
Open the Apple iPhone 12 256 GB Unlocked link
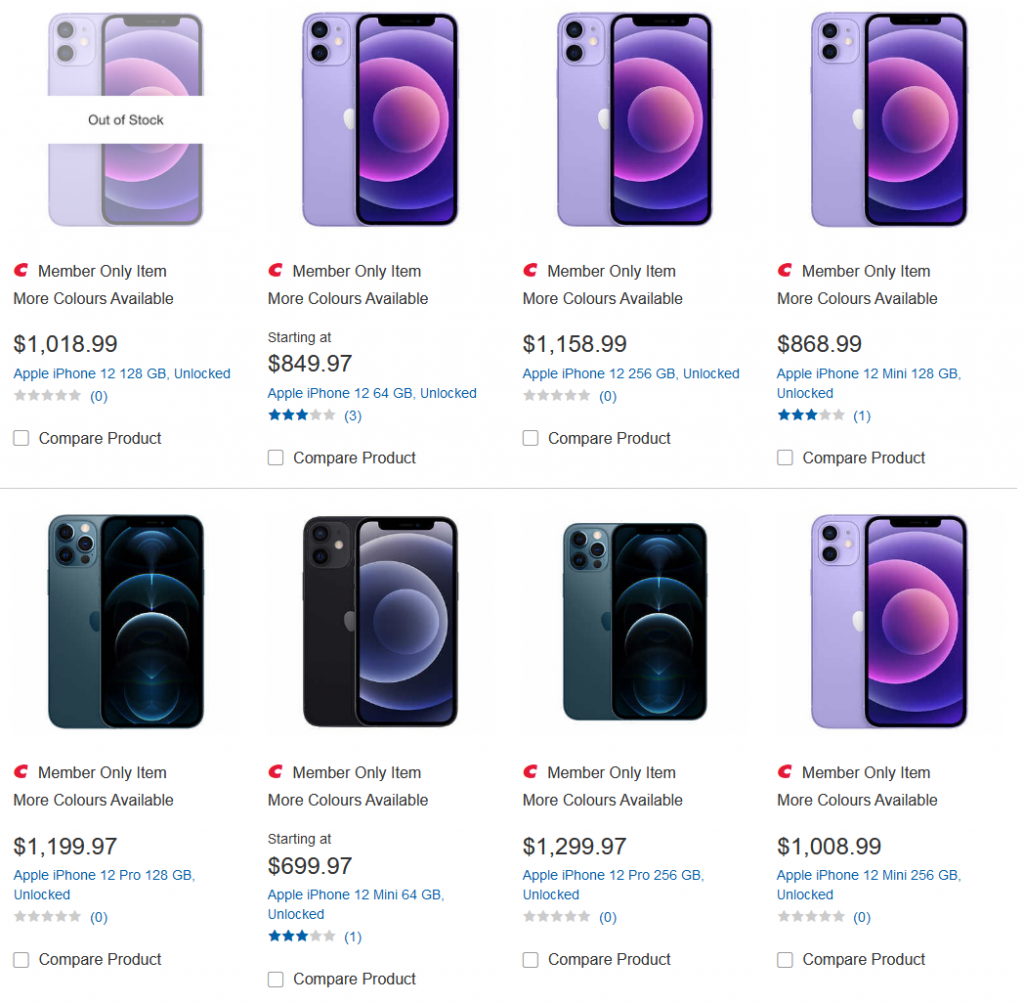630,373
